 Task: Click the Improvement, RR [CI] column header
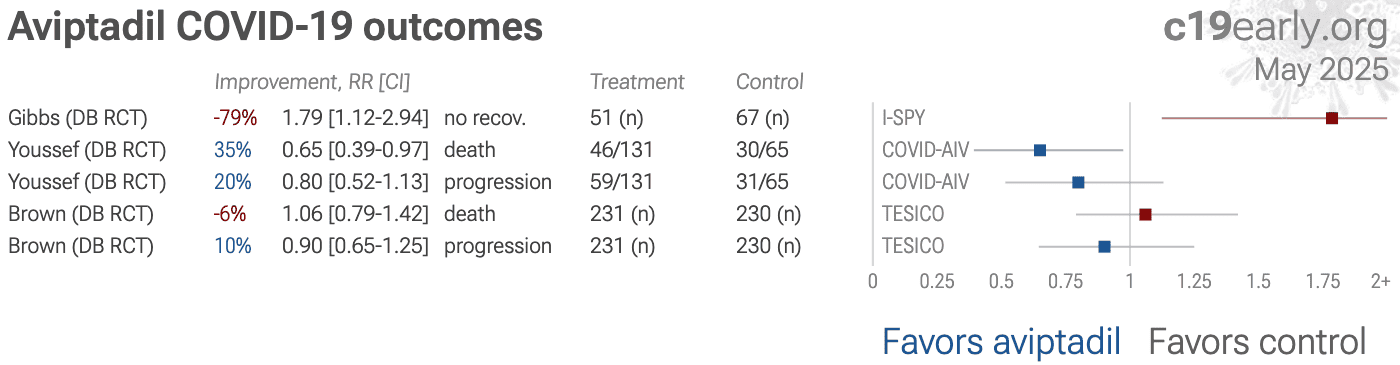(312, 82)
